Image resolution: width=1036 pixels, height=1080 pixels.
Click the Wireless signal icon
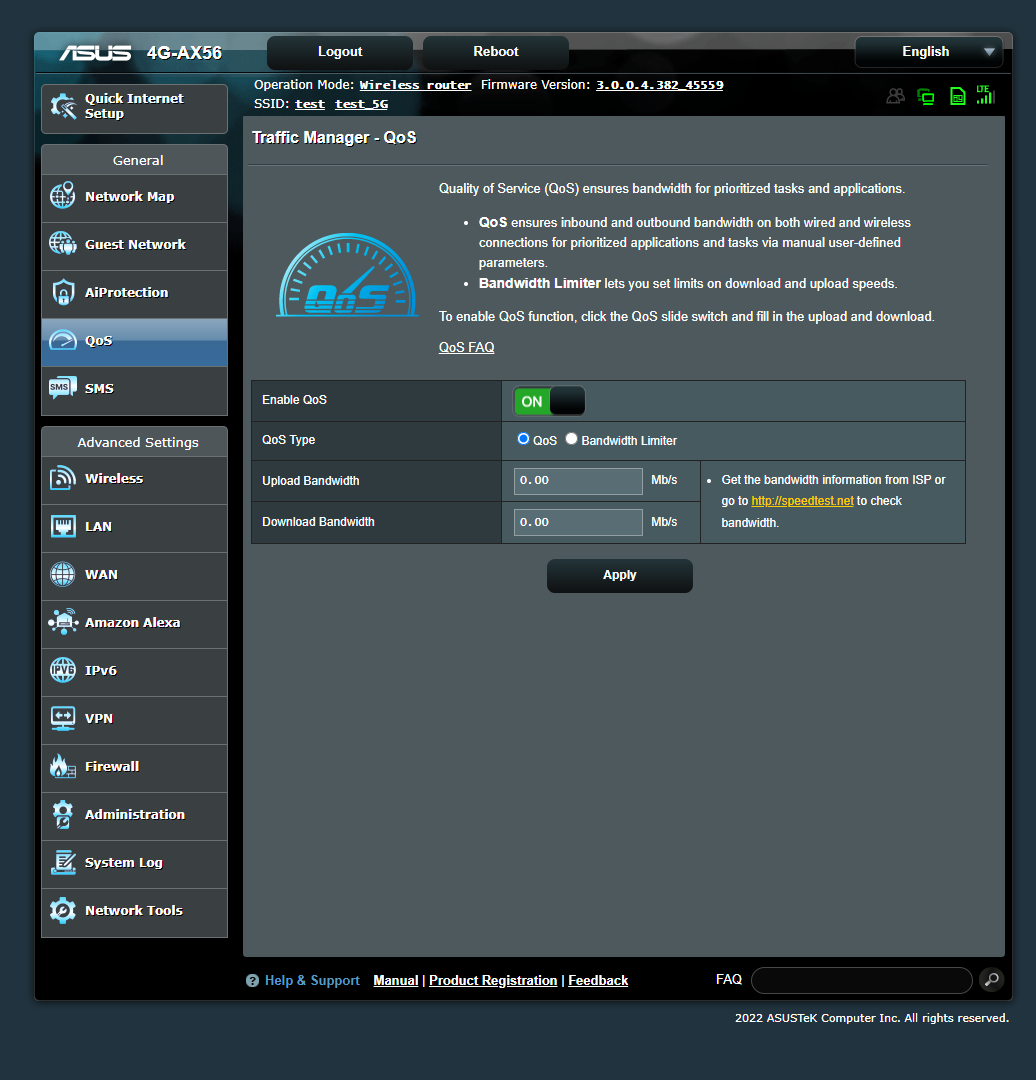tap(63, 477)
